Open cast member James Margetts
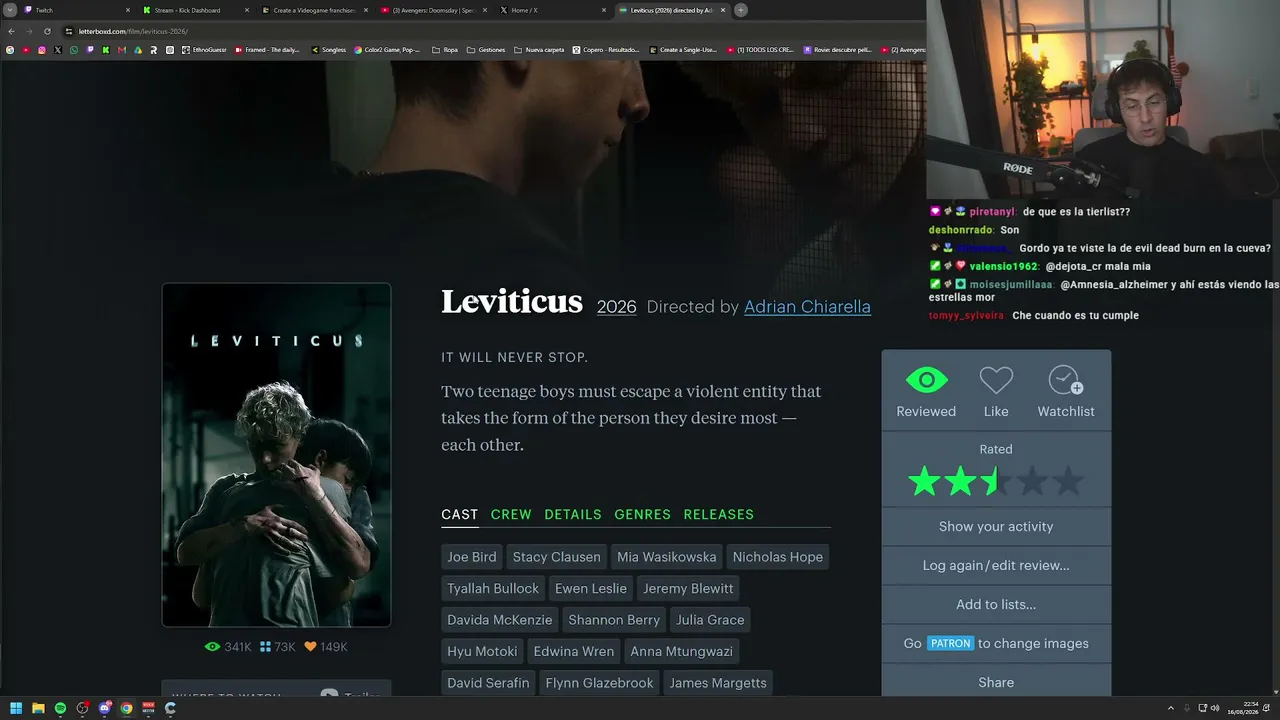The image size is (1280, 720). click(x=718, y=683)
